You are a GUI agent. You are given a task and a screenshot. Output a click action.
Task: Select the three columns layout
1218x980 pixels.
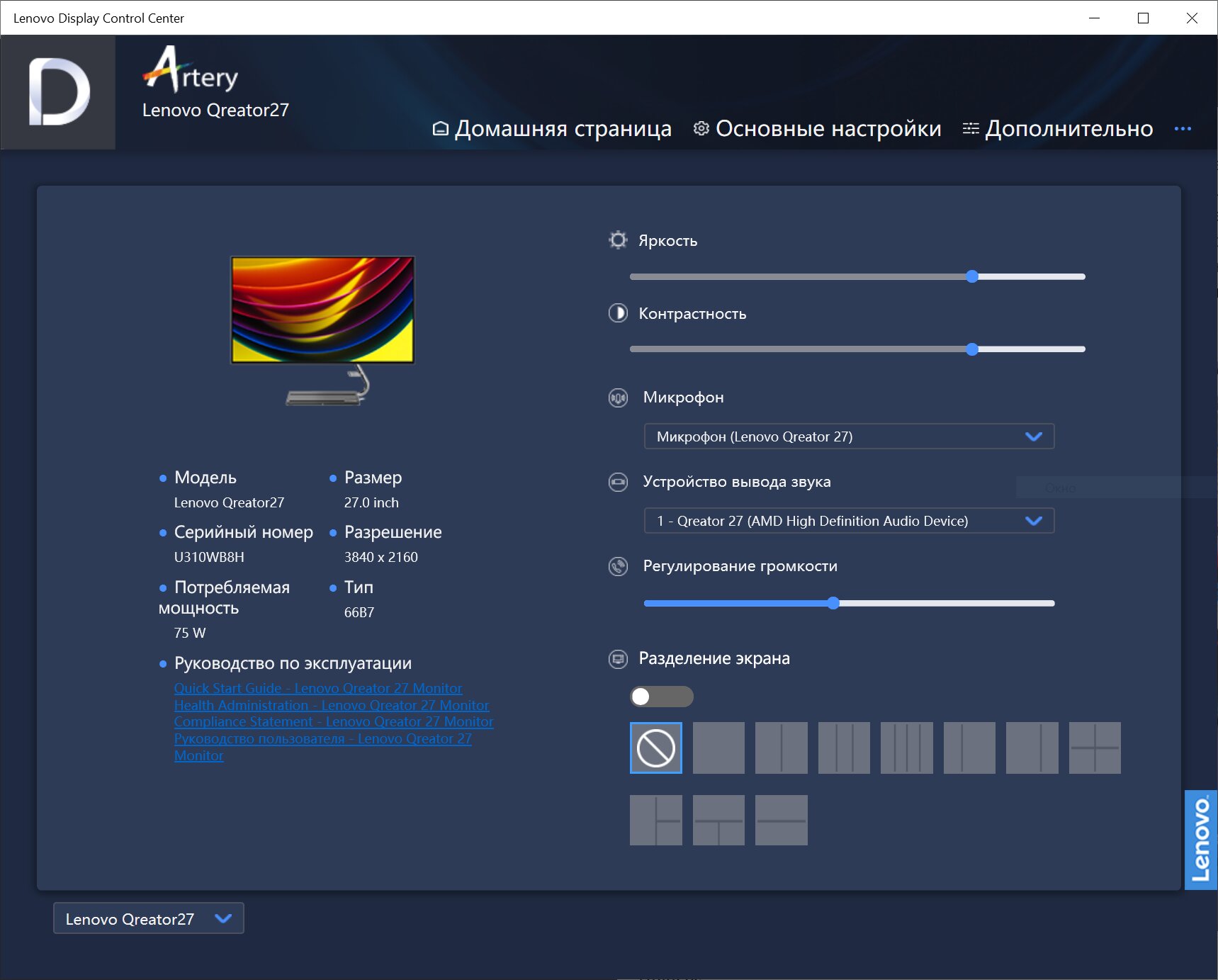pyautogui.click(x=844, y=748)
